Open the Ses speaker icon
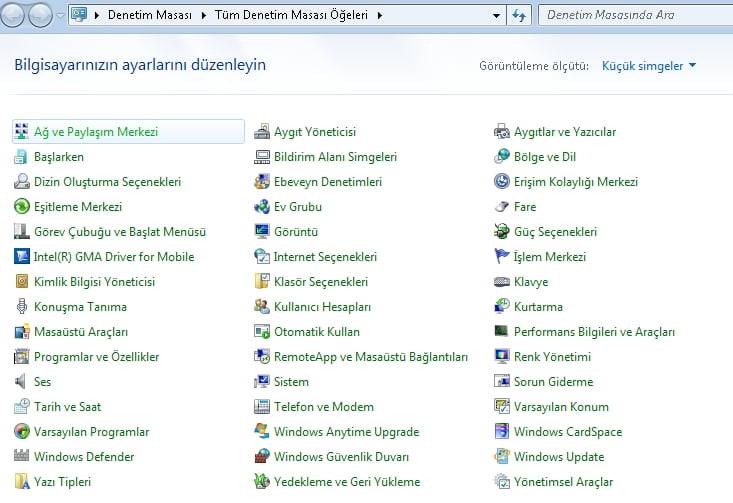The height and width of the screenshot is (503, 733). coord(22,381)
